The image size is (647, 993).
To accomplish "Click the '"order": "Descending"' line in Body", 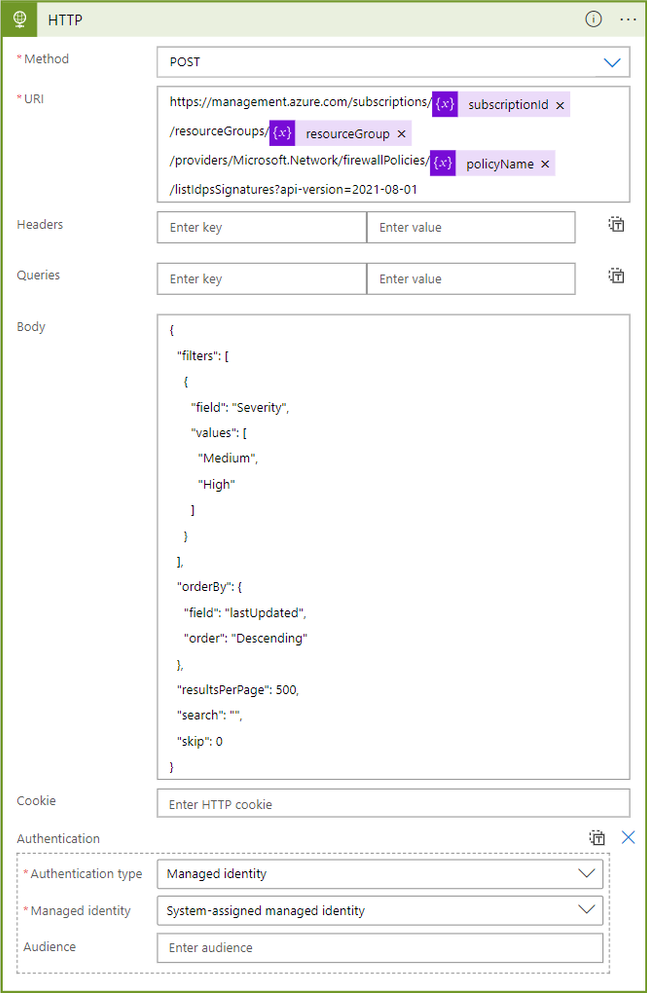I will (x=246, y=638).
